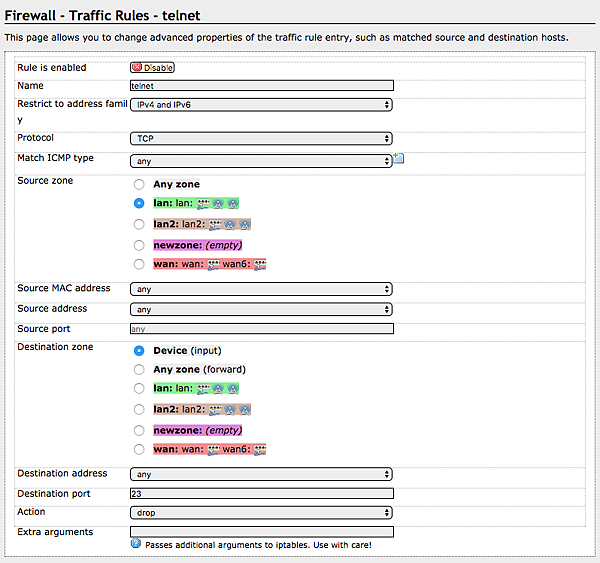
Task: Click the Destination port field
Action: pos(261,494)
